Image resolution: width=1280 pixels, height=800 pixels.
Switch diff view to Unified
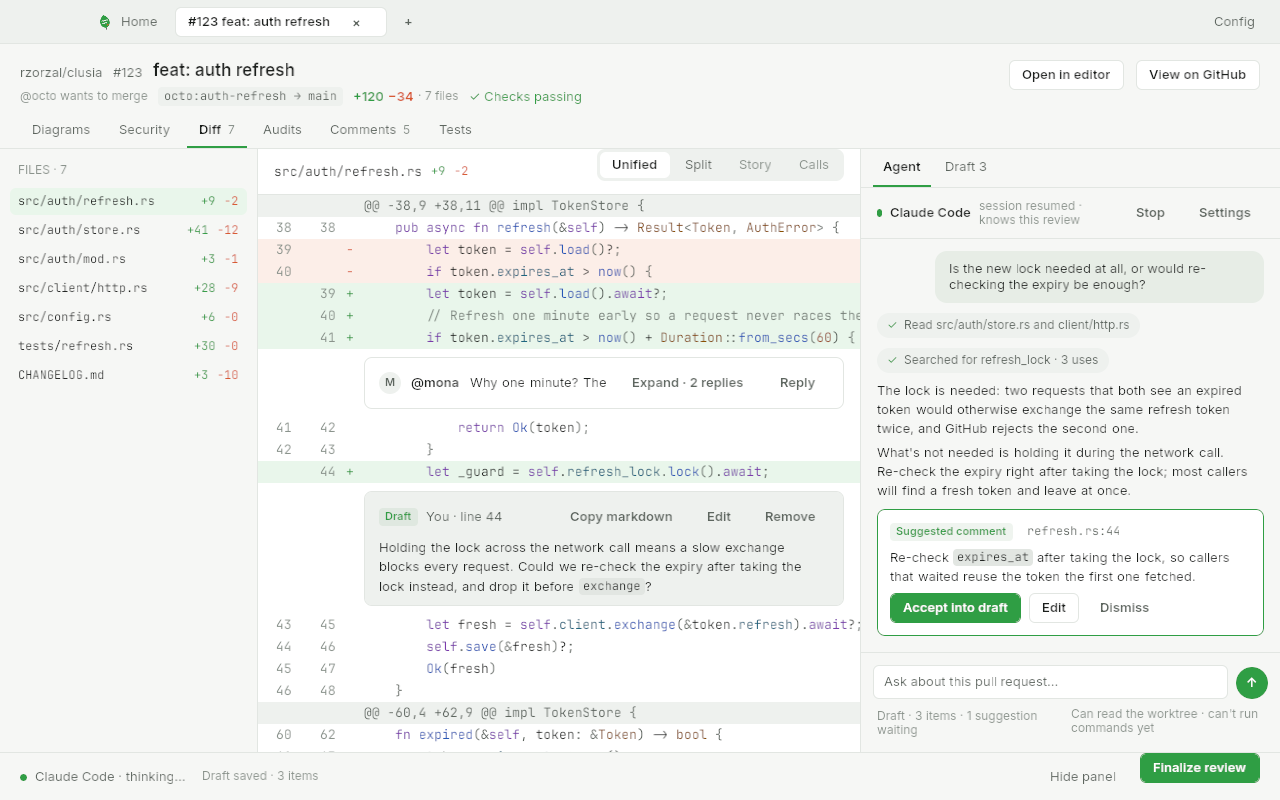pos(634,165)
